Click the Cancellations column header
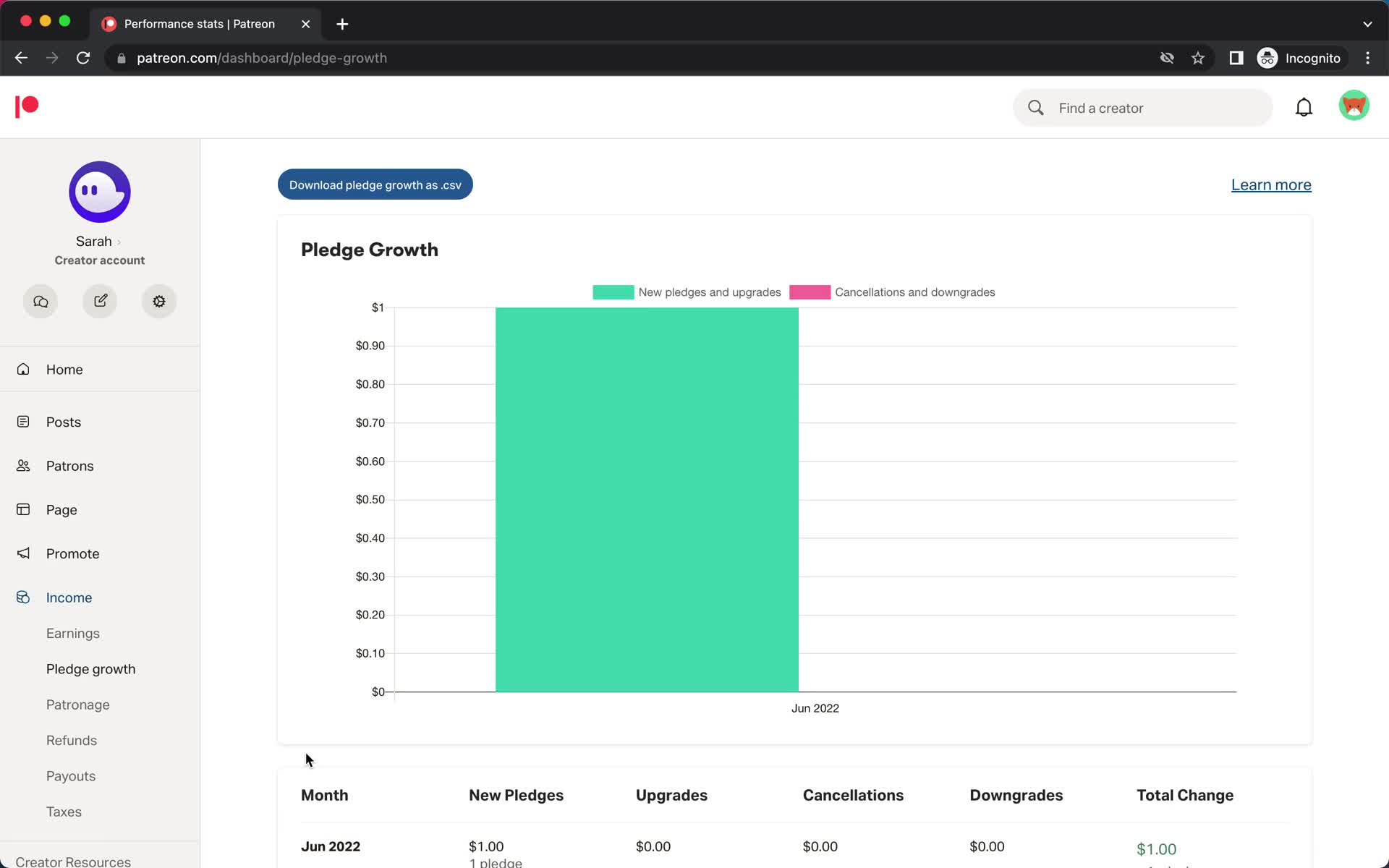 tap(853, 795)
